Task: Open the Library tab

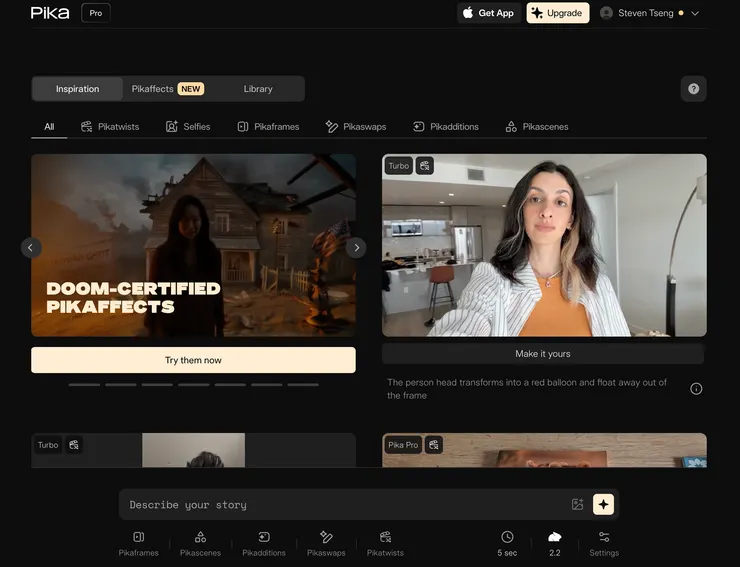Action: tap(258, 89)
